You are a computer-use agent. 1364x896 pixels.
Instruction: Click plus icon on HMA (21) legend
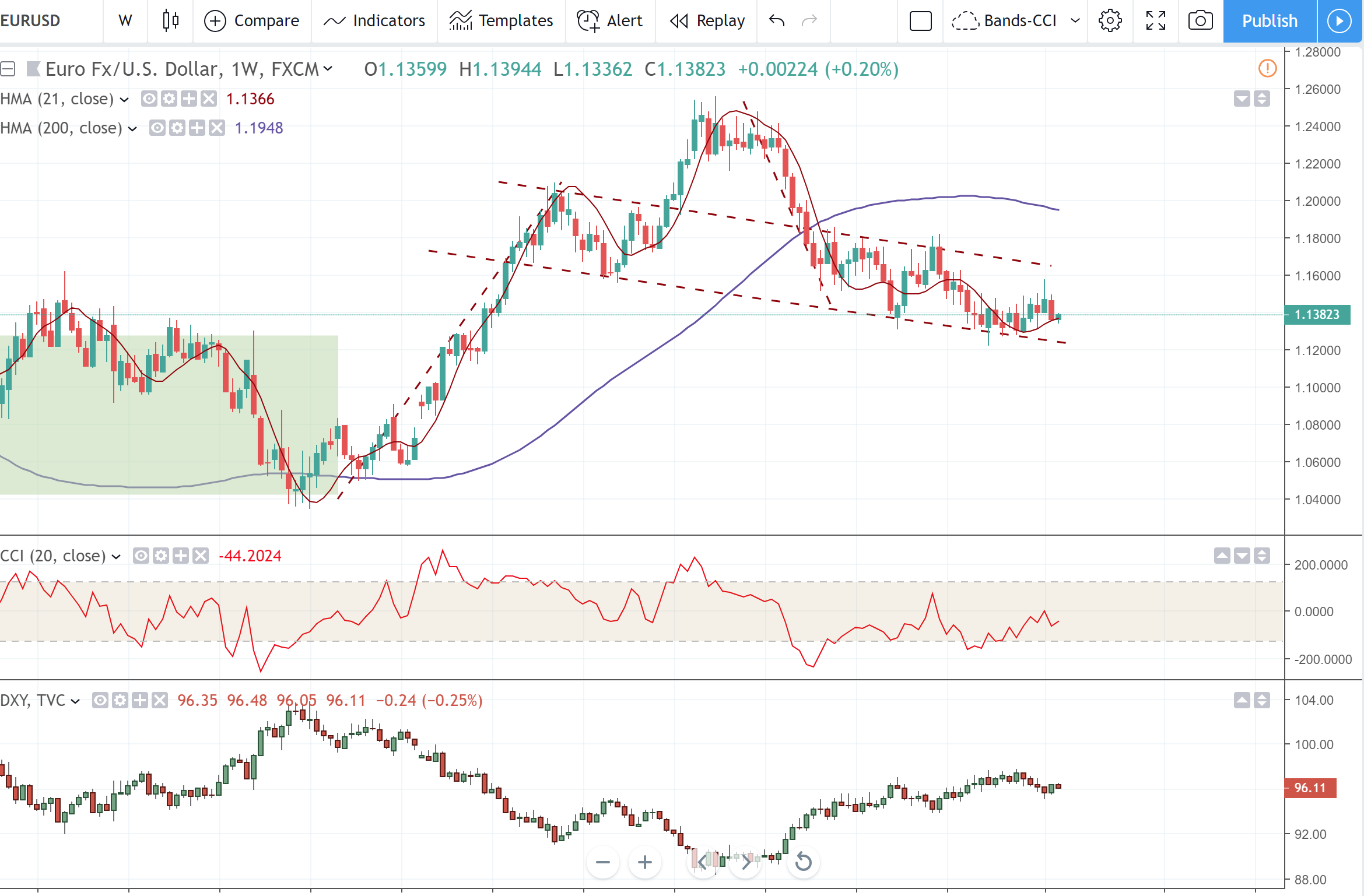(x=189, y=99)
